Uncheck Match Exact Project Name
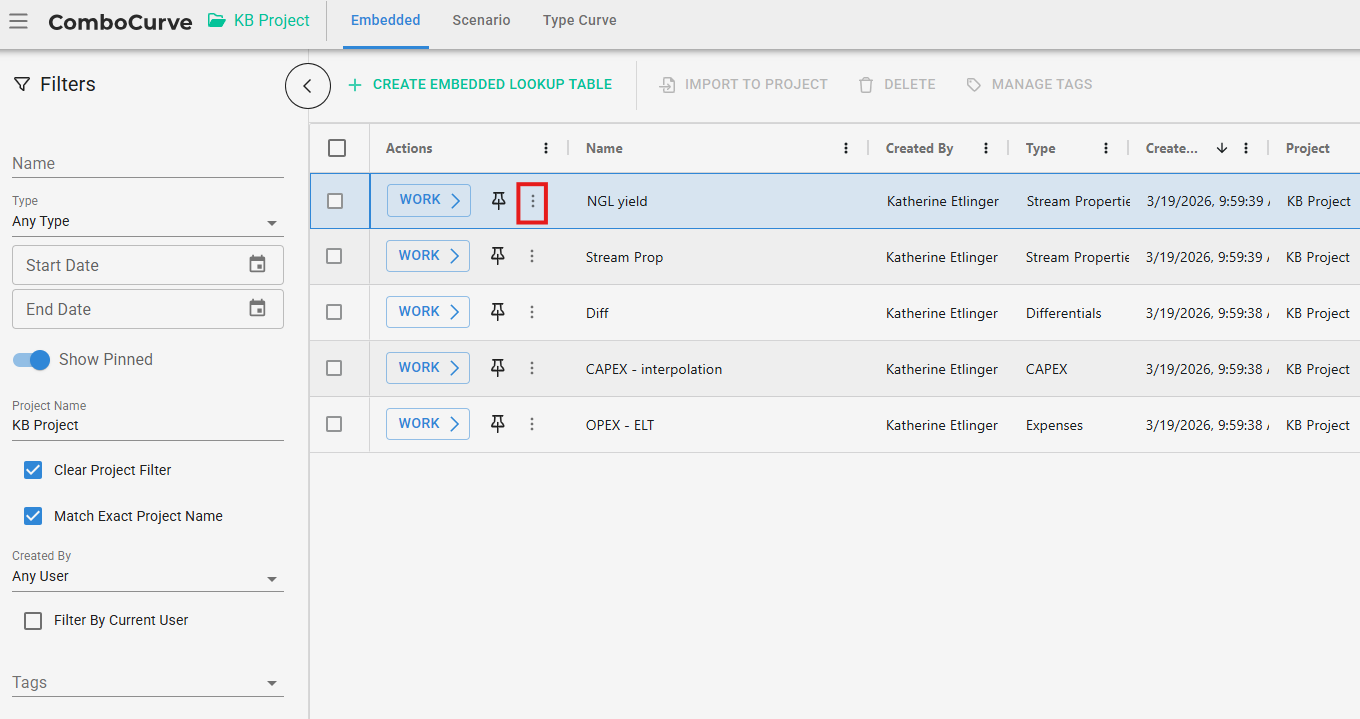This screenshot has width=1360, height=719. point(34,516)
